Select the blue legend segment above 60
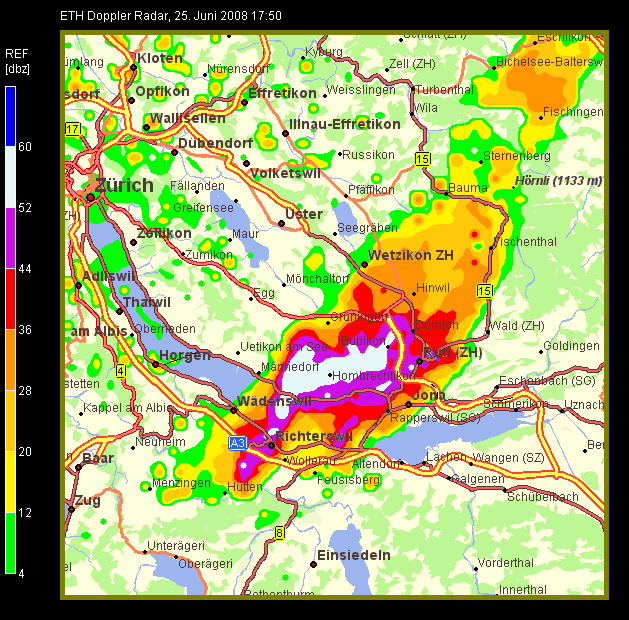This screenshot has width=629, height=620. tap(10, 116)
